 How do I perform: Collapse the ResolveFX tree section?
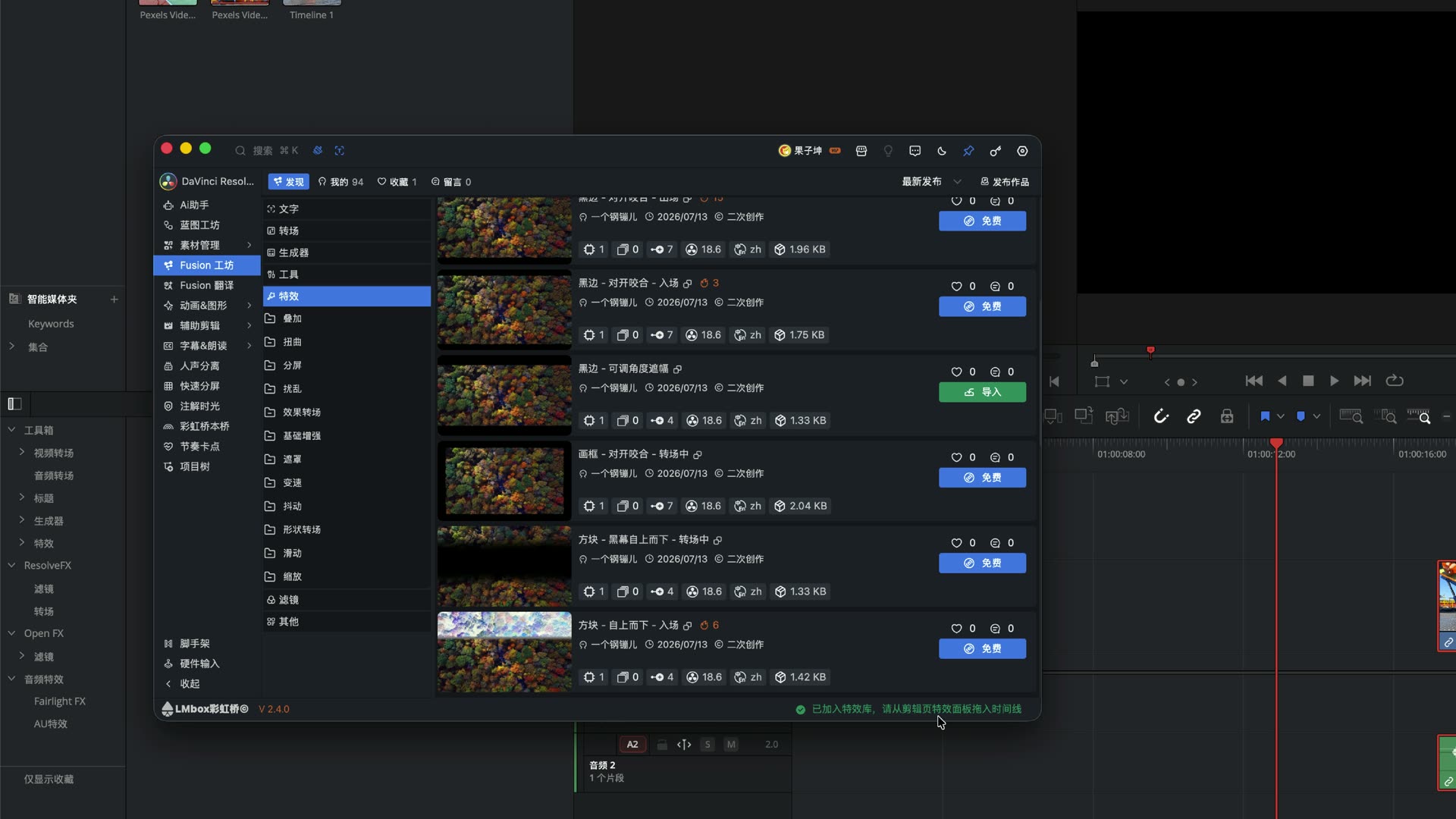pyautogui.click(x=11, y=566)
